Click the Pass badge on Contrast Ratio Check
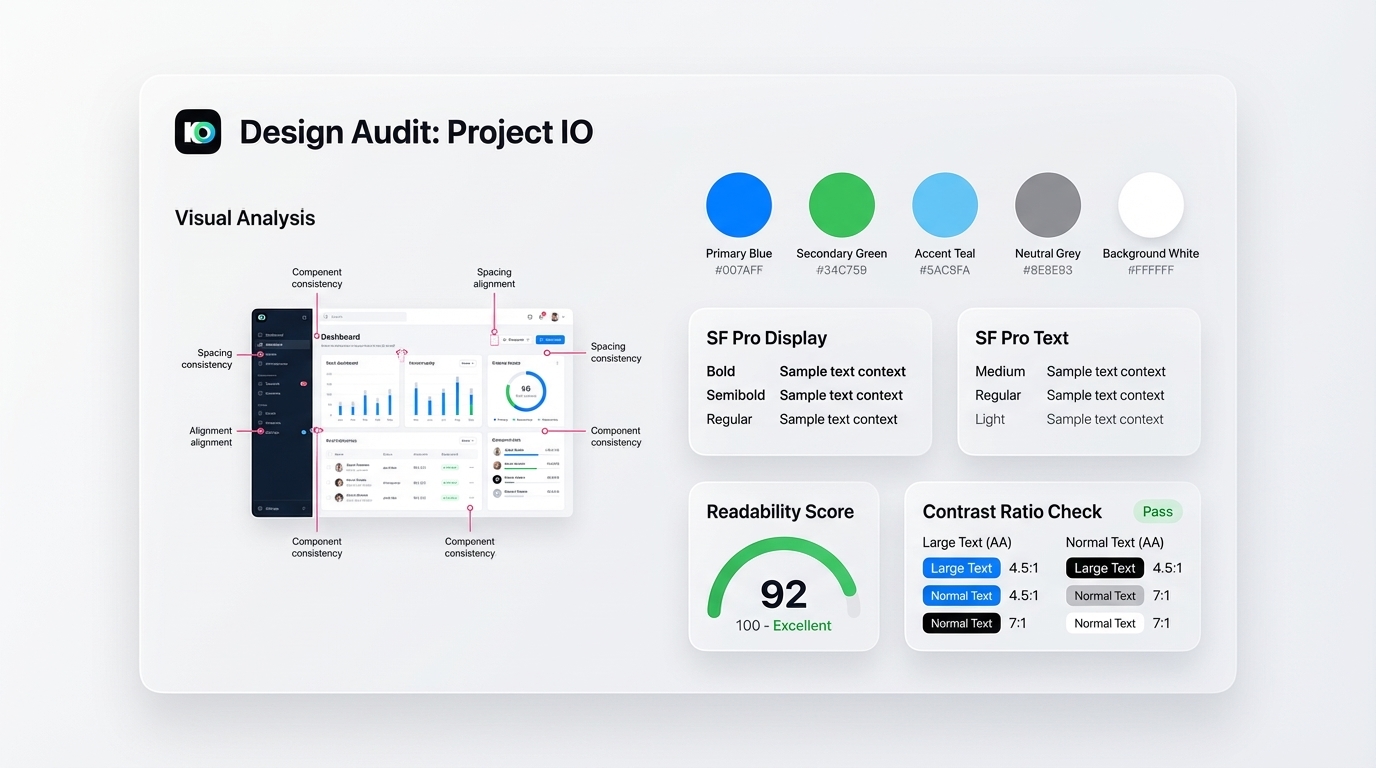 1157,511
